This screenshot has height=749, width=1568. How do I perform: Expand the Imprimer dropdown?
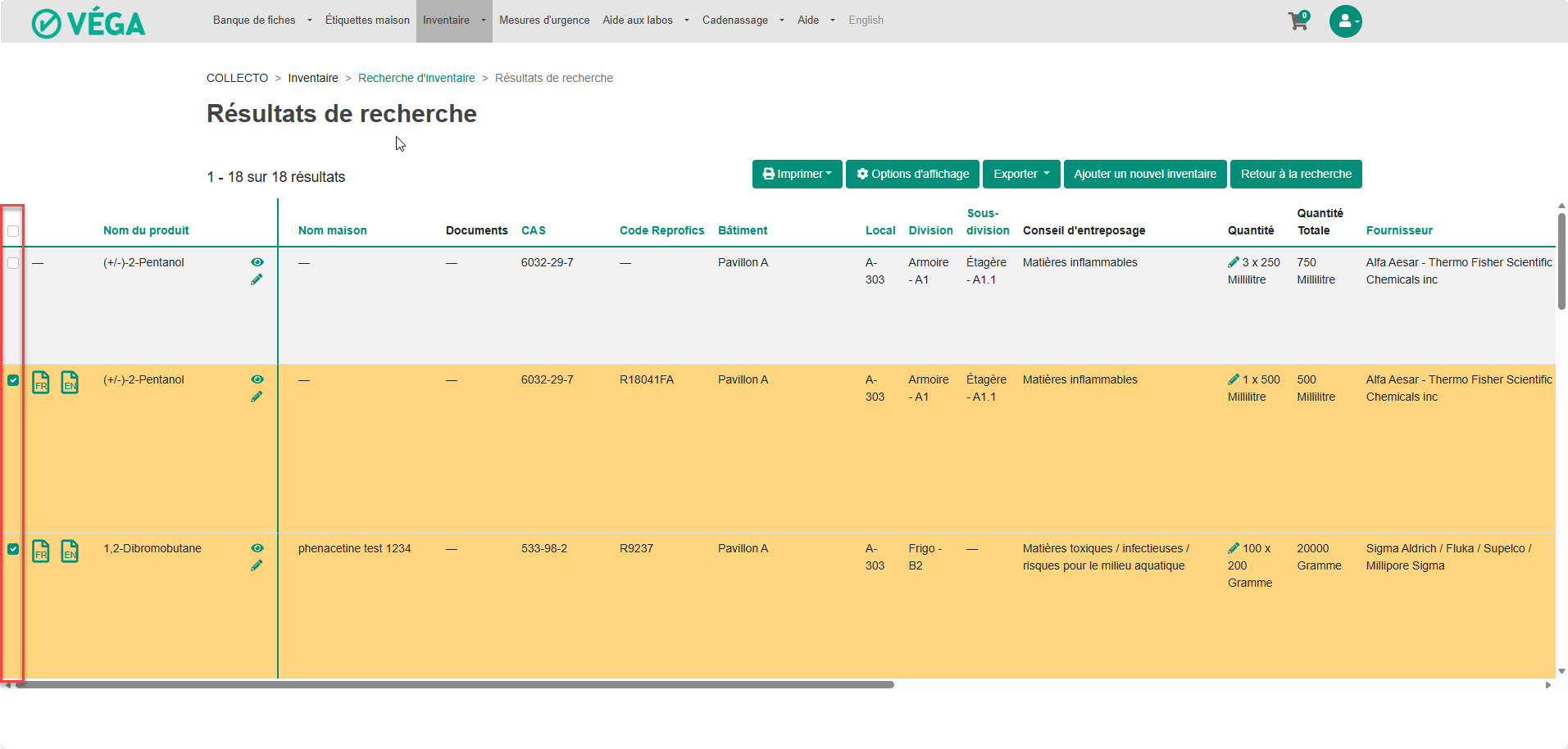(797, 174)
